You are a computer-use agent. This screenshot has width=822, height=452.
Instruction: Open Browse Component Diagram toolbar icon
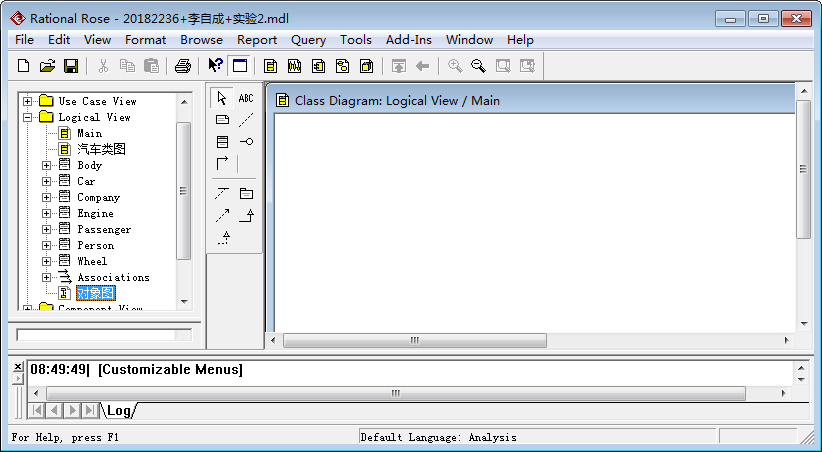[319, 66]
